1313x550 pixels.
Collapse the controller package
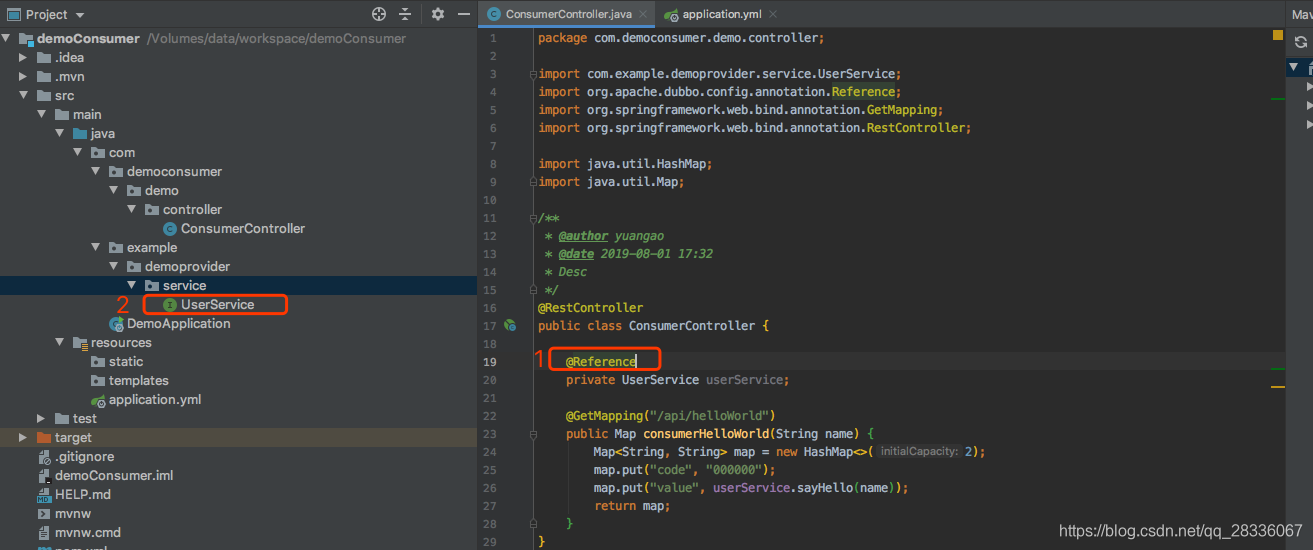pyautogui.click(x=131, y=210)
